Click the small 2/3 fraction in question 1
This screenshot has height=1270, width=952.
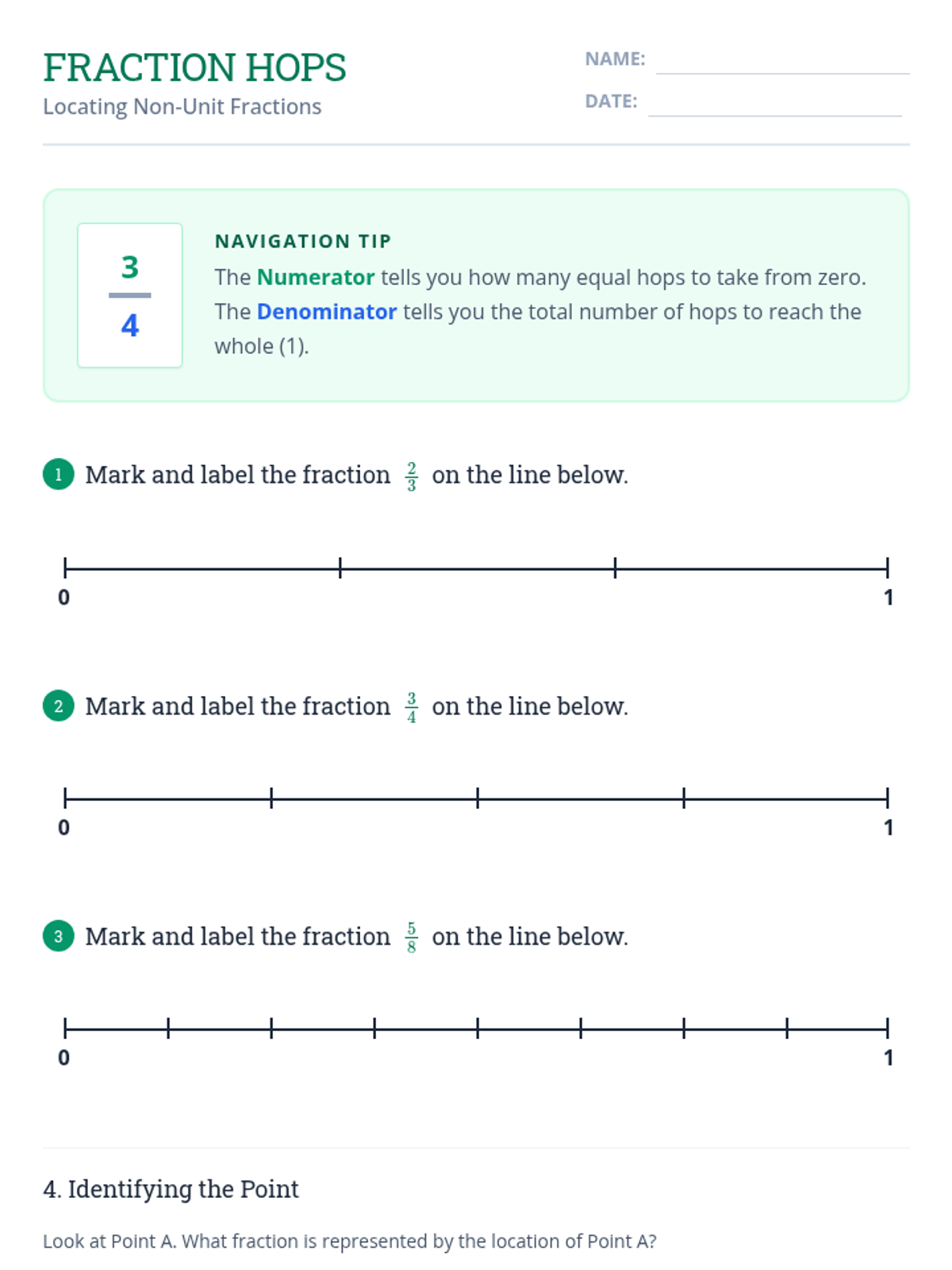(x=411, y=476)
